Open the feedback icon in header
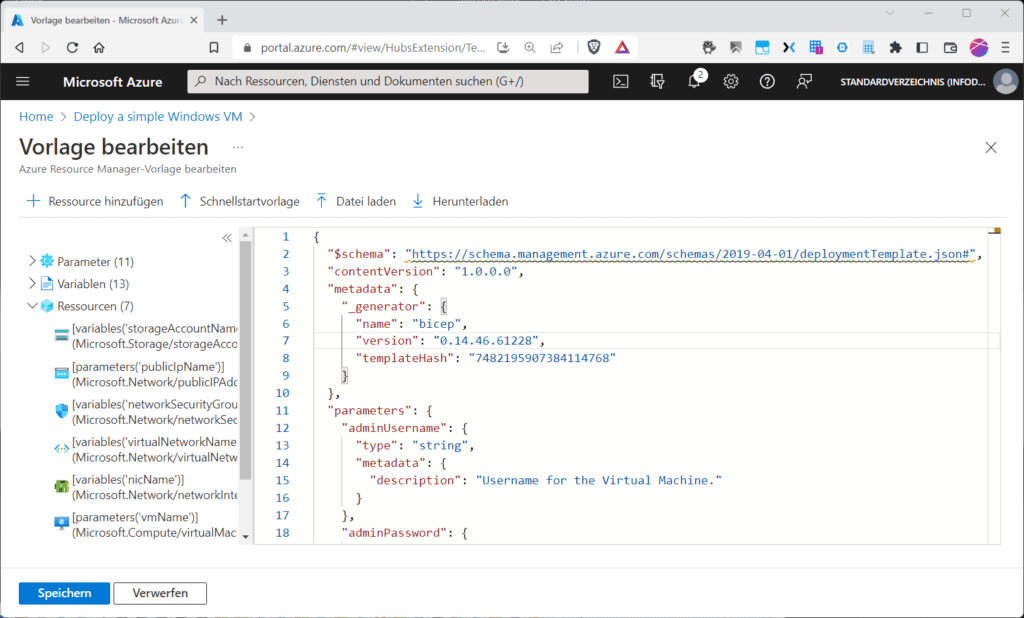Viewport: 1024px width, 618px height. click(804, 82)
